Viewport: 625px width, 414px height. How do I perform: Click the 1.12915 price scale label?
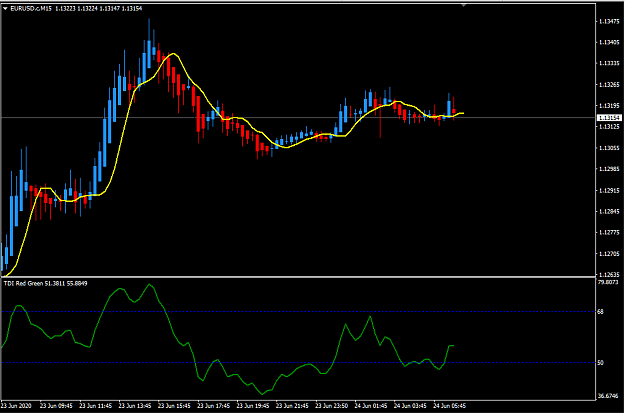[x=609, y=190]
